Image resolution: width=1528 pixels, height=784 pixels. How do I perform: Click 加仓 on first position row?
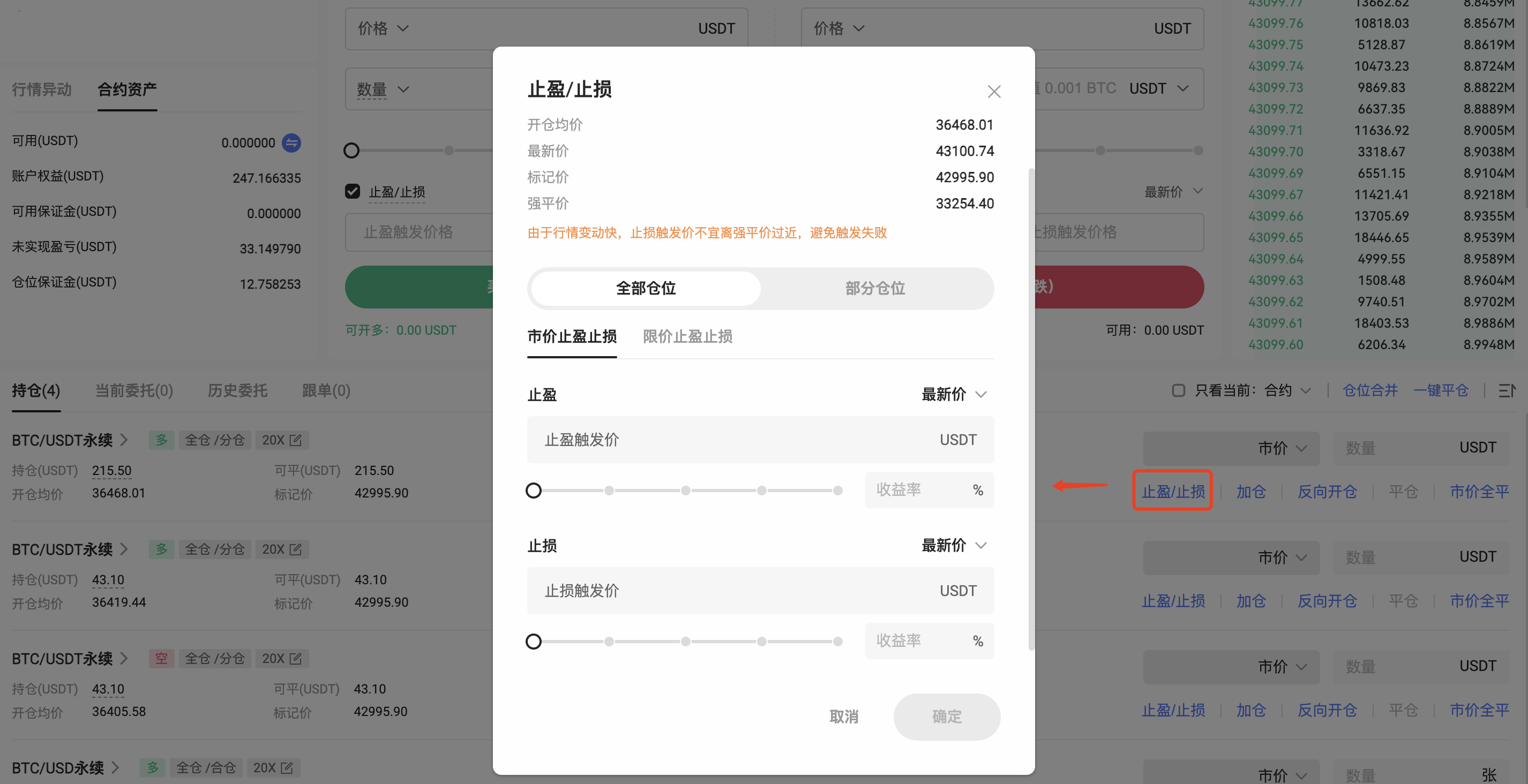tap(1250, 491)
